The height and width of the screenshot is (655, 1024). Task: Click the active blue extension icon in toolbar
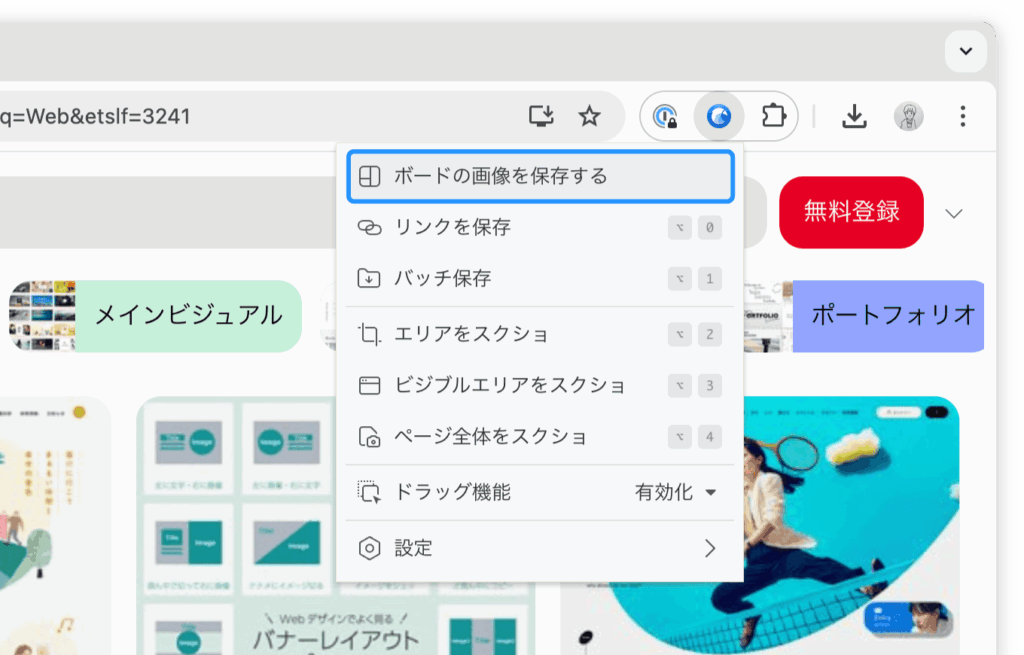[718, 117]
